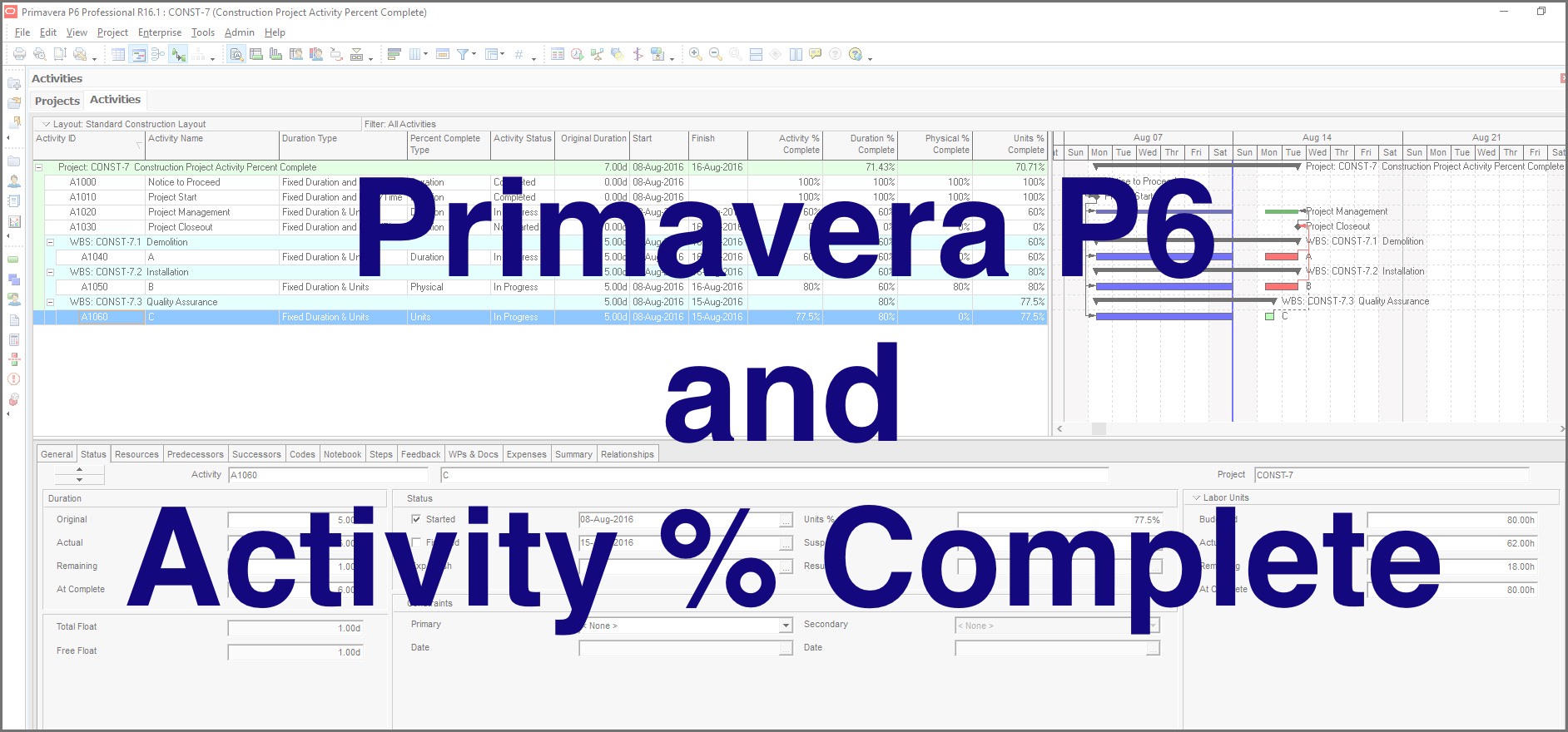Show the Activity Network view
The width and height of the screenshot is (1568, 732).
pos(158,54)
